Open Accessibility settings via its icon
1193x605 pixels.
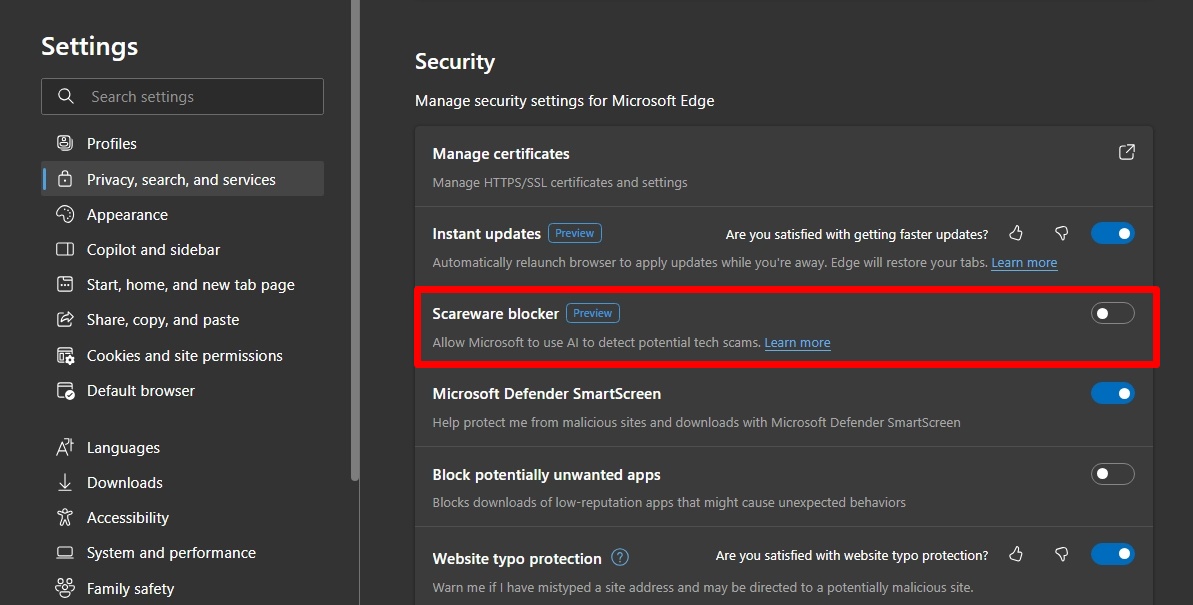click(x=65, y=517)
